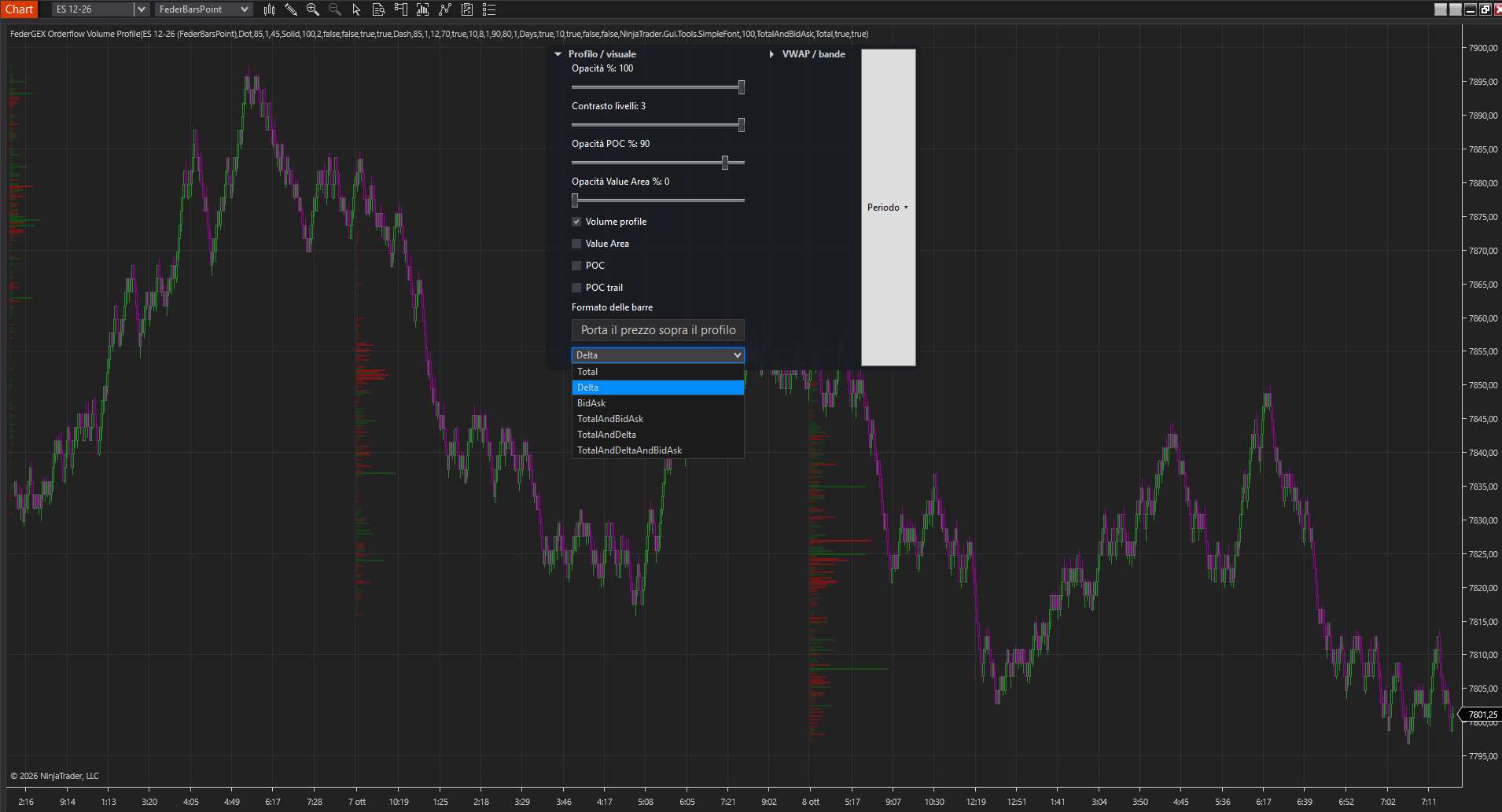The width and height of the screenshot is (1502, 812).
Task: Activate the zoom in magnifier
Action: tap(312, 9)
